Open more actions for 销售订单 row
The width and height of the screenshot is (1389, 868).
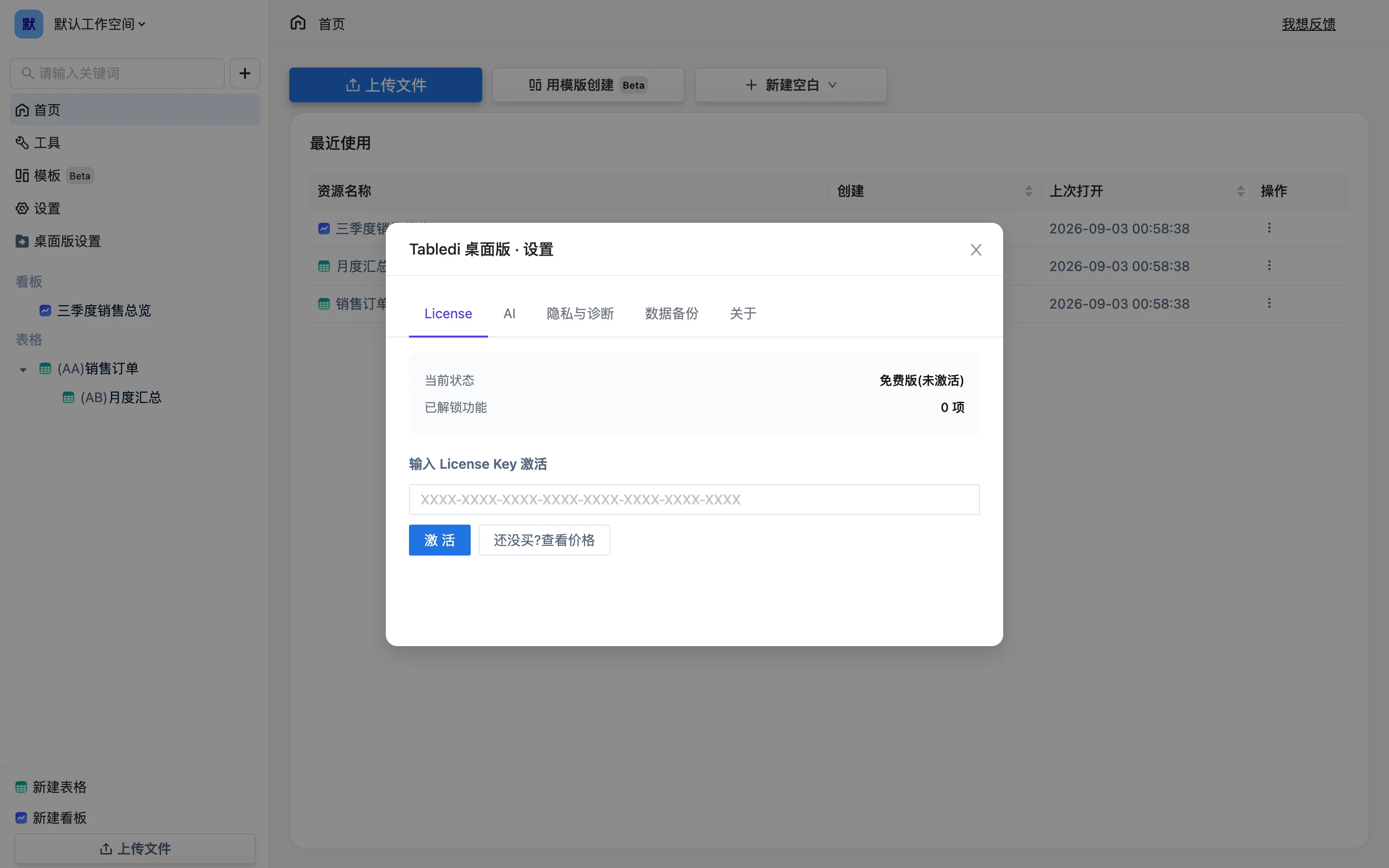pyautogui.click(x=1269, y=303)
